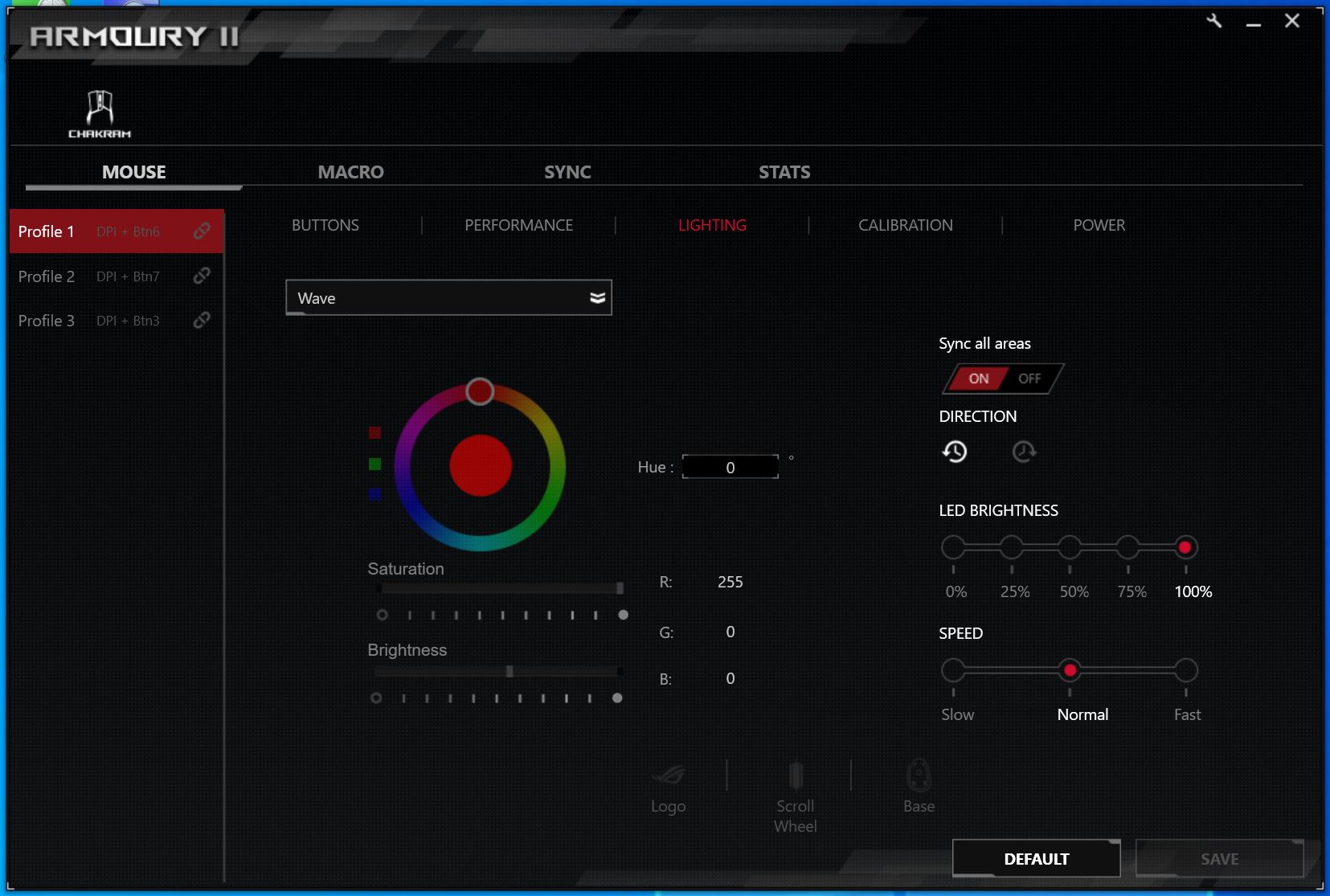The image size is (1330, 896).
Task: Open the PERFORMANCE sub-tab
Action: 518,226
